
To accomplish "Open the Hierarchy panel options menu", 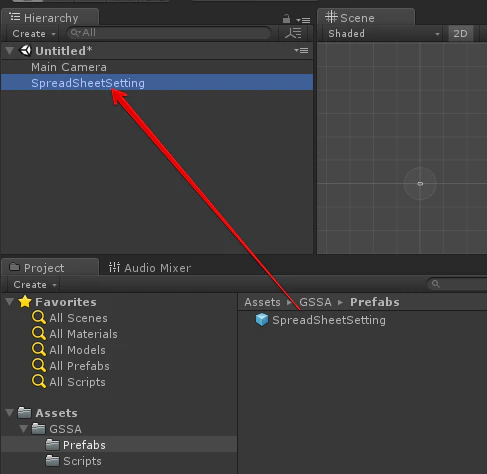I will [x=303, y=20].
